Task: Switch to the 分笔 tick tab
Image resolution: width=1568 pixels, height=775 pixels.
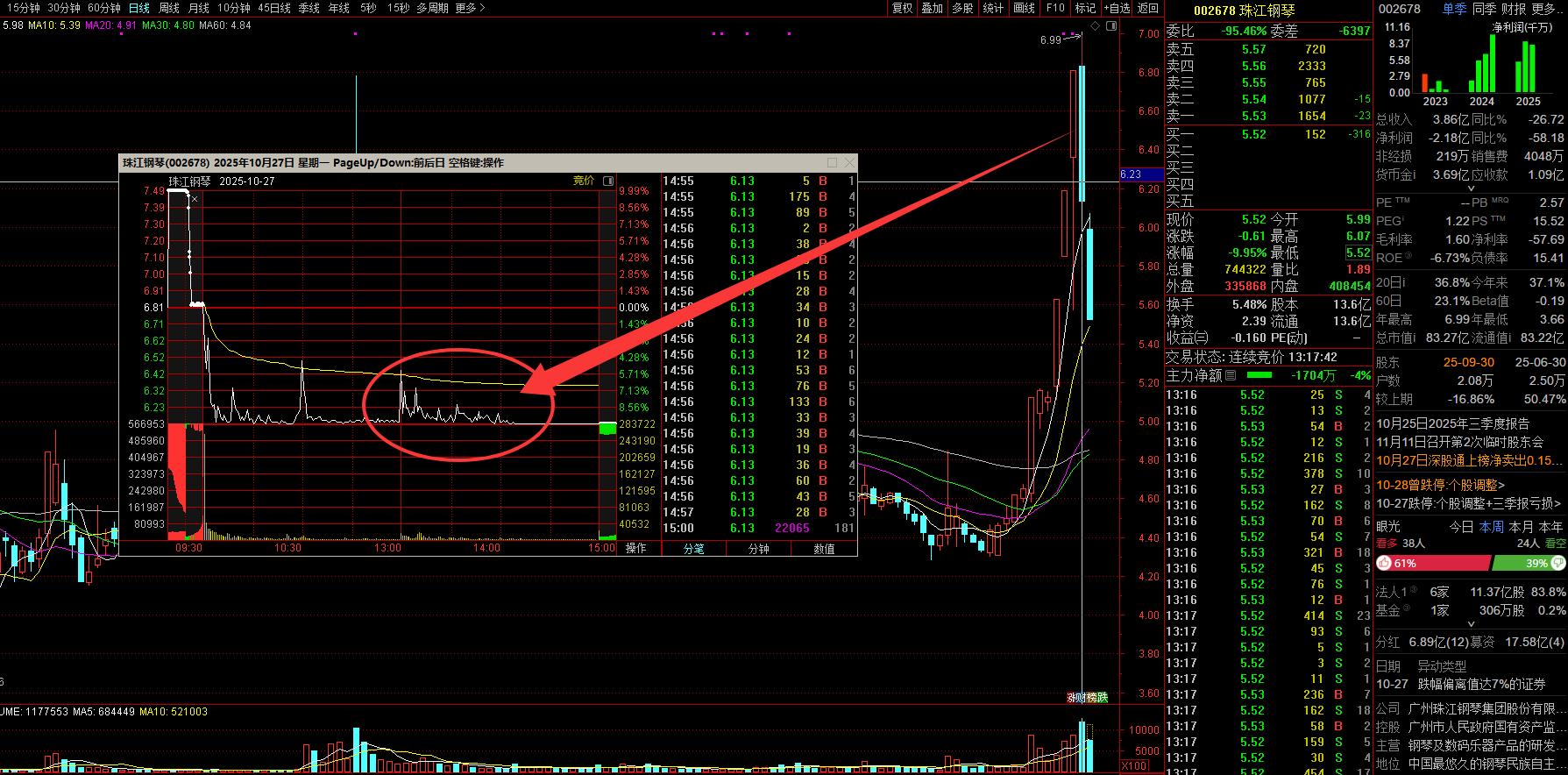Action: [x=693, y=549]
